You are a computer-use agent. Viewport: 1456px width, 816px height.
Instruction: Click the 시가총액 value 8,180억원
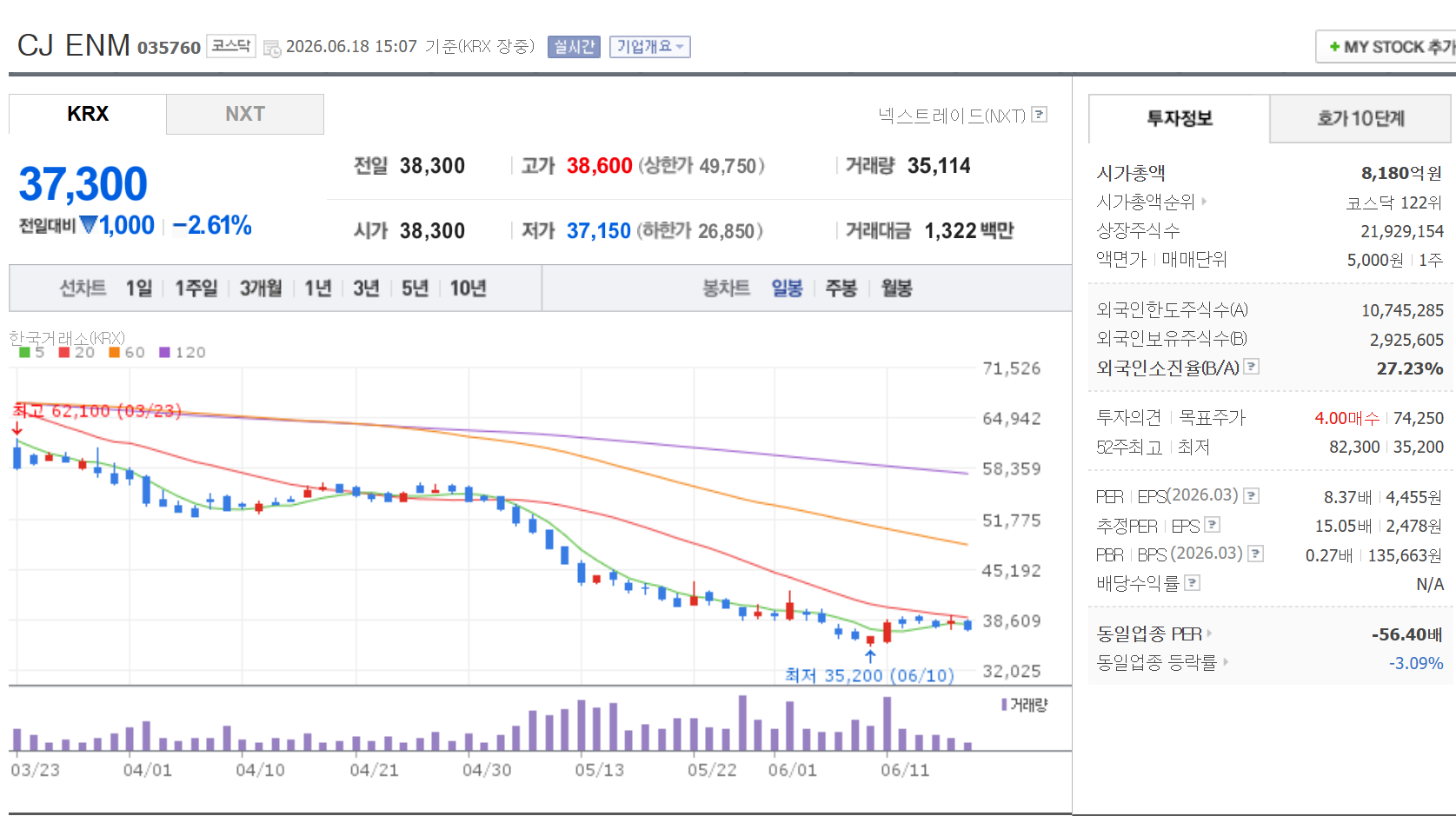coord(1401,173)
